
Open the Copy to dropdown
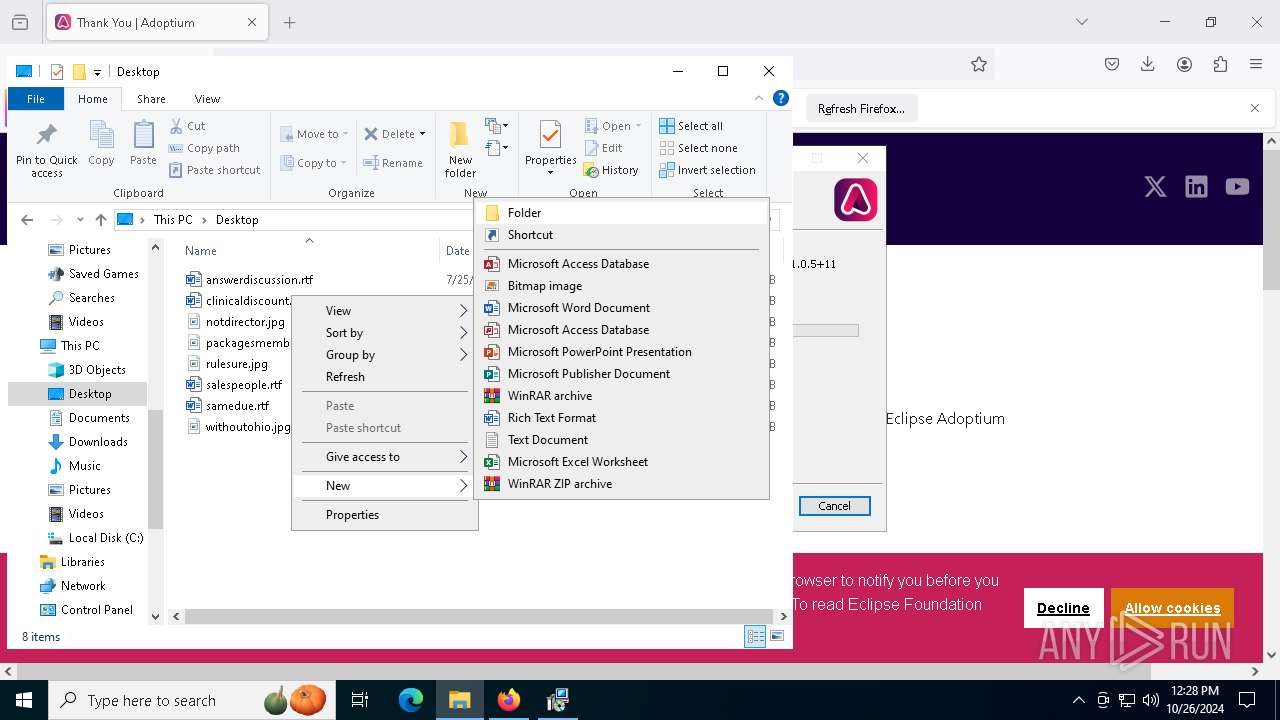(314, 163)
